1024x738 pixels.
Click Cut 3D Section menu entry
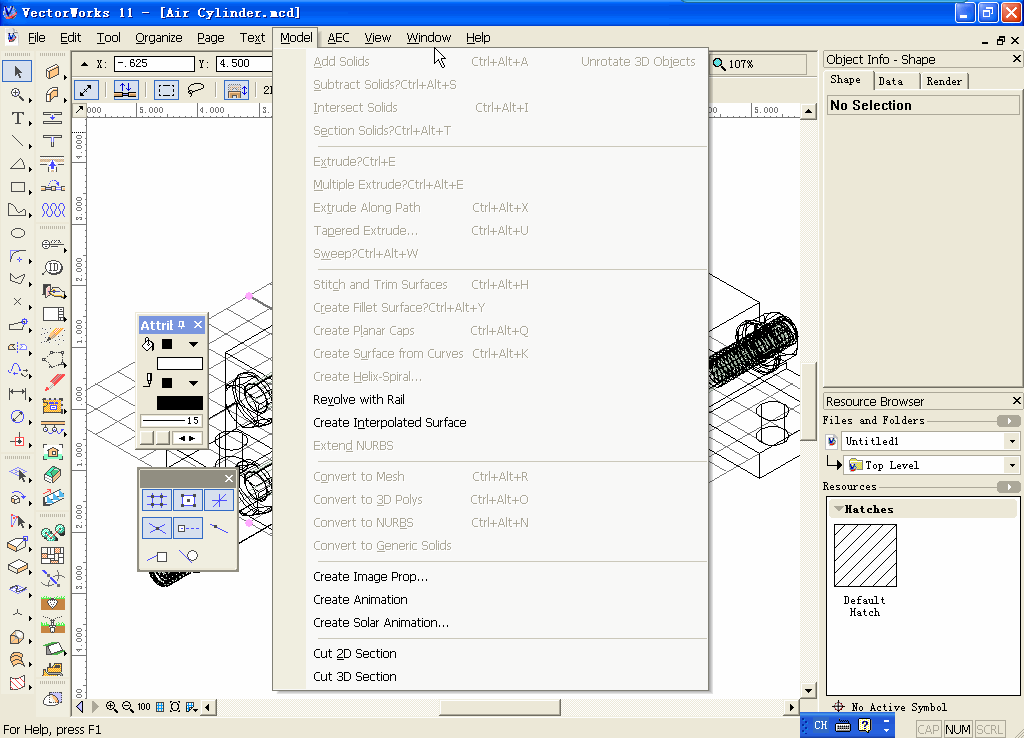point(355,677)
